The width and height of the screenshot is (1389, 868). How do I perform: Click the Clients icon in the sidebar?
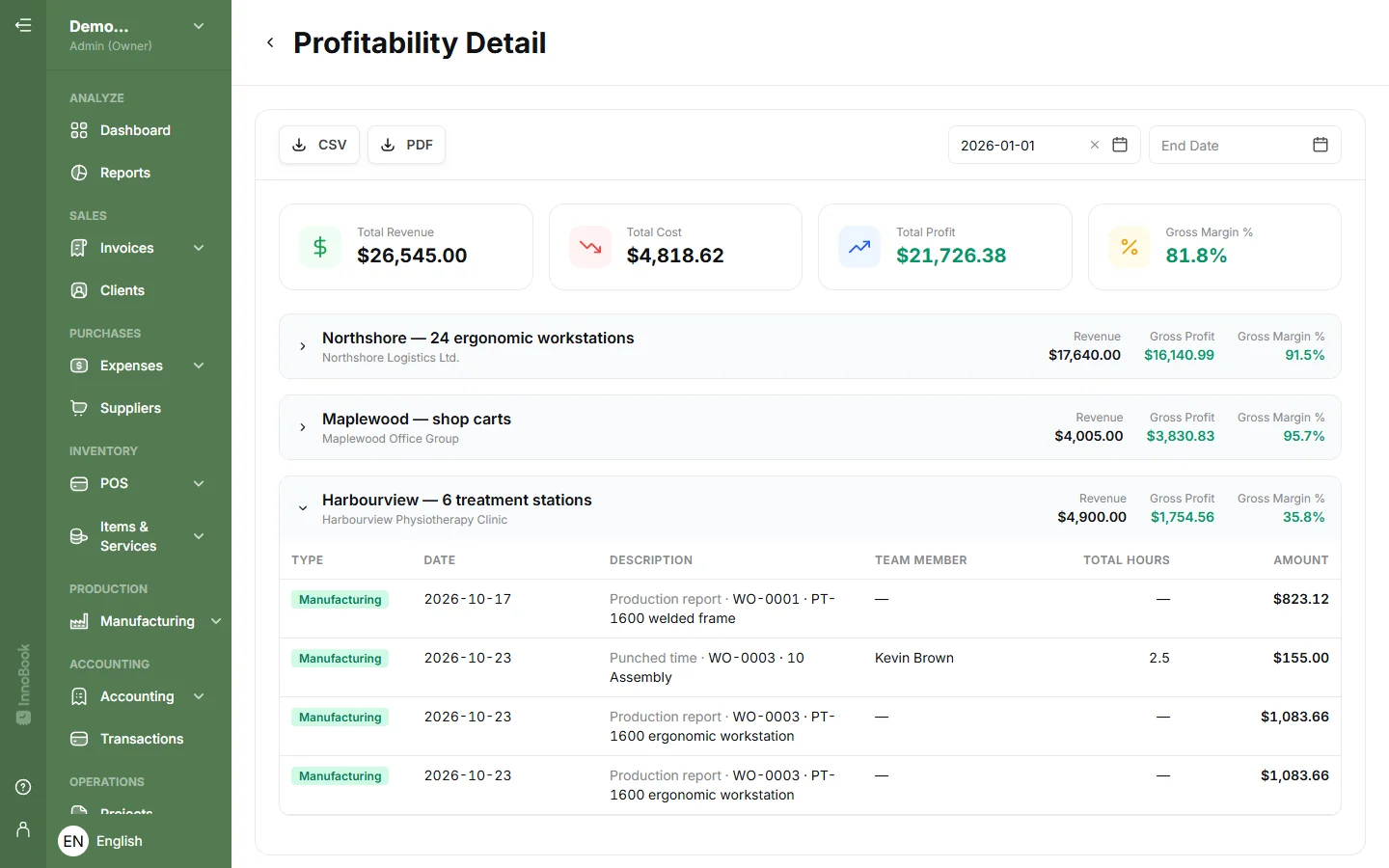[79, 290]
